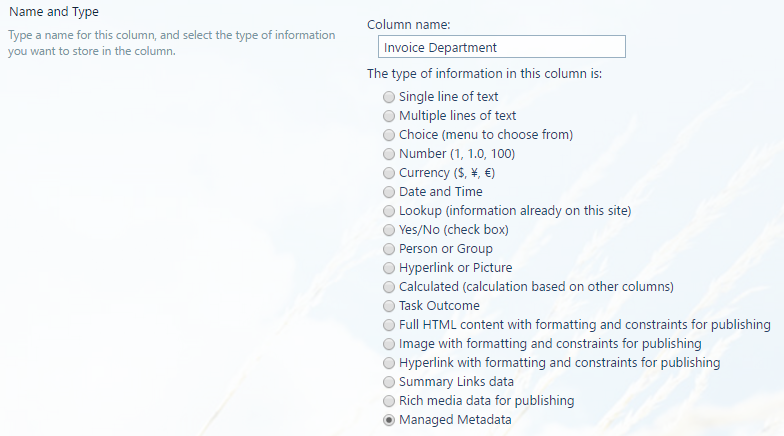Select the Calculated column type

pyautogui.click(x=389, y=287)
